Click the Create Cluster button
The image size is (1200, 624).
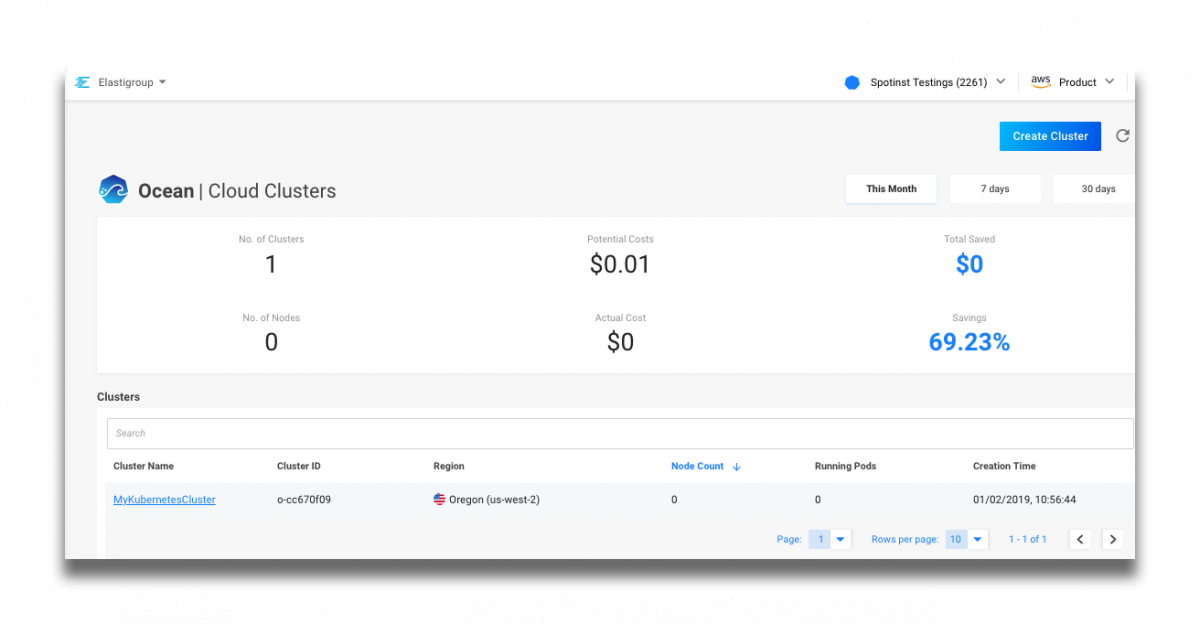coord(1050,136)
